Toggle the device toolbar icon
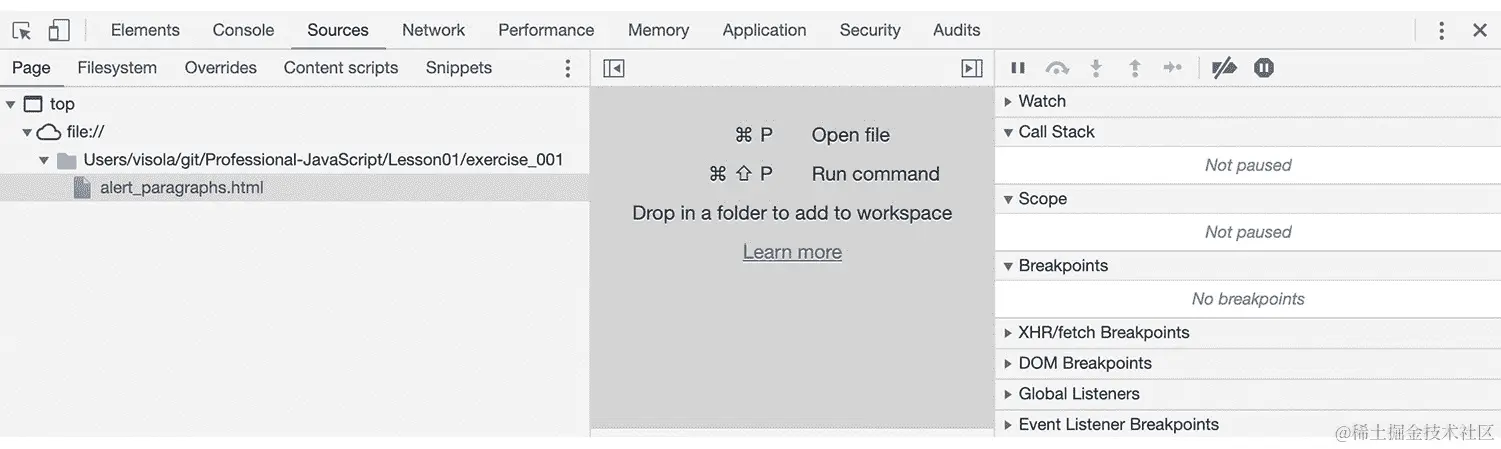 point(59,30)
